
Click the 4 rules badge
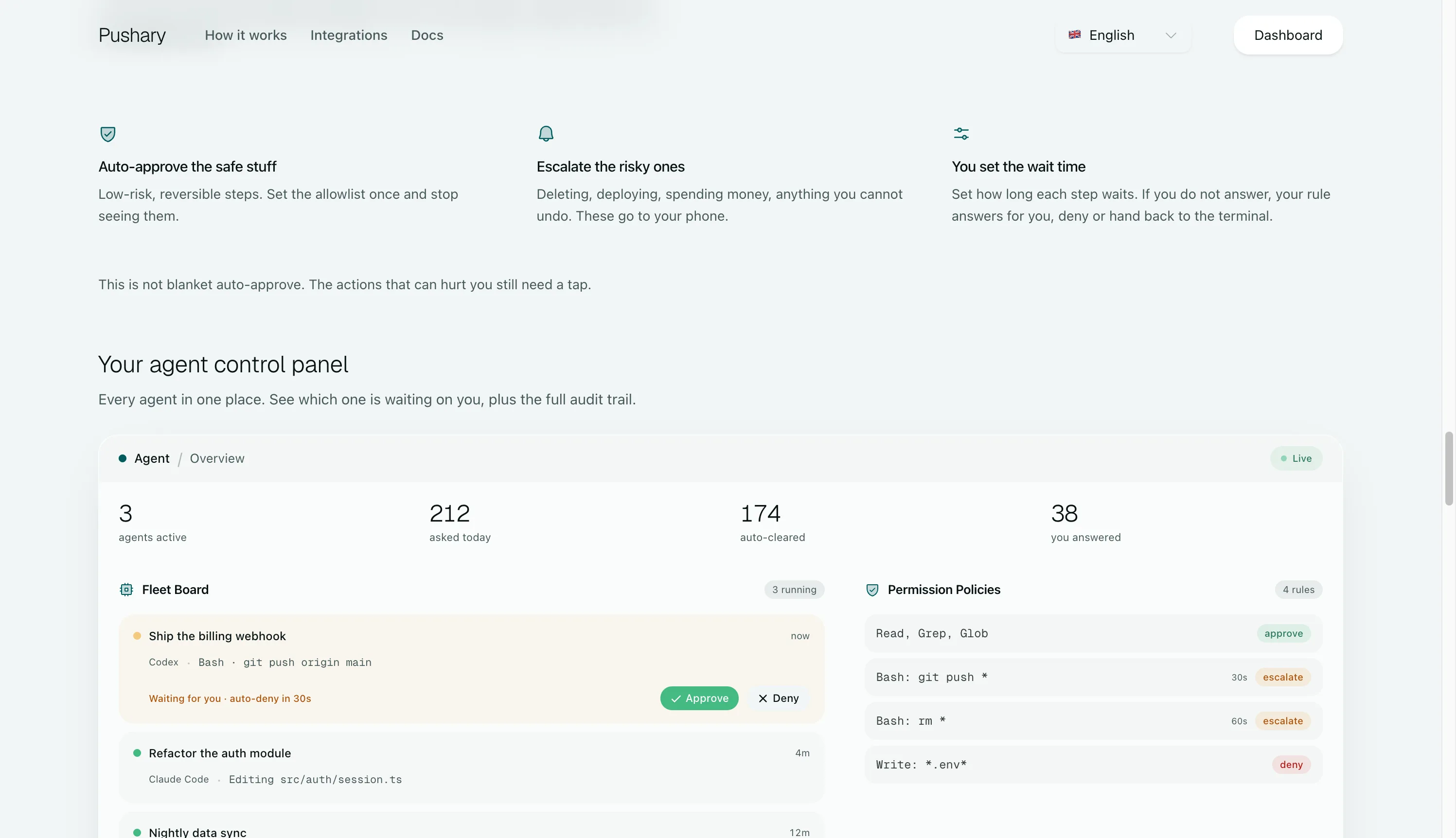[1298, 589]
